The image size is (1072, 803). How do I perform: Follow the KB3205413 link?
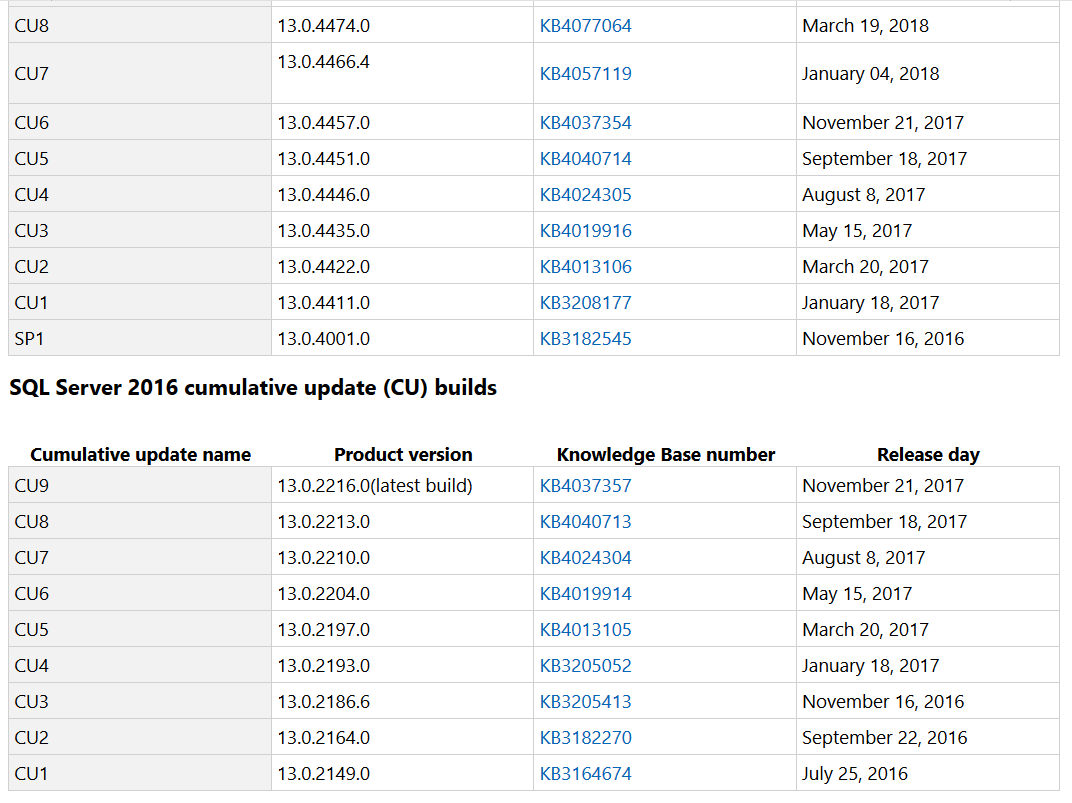[x=586, y=702]
